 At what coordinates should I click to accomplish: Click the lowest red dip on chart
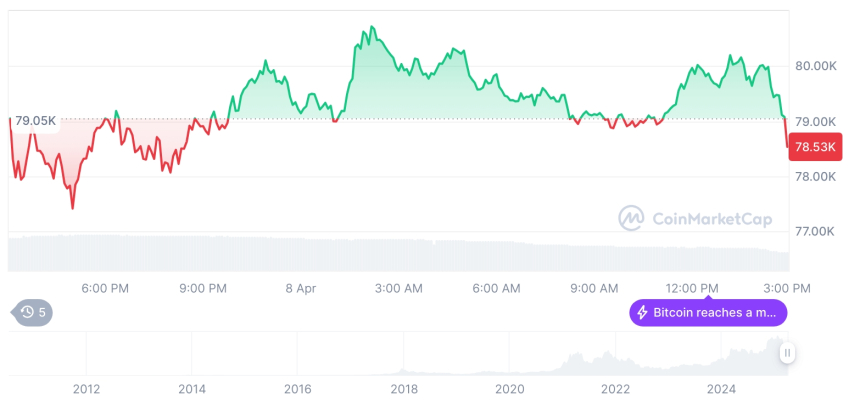tap(72, 207)
